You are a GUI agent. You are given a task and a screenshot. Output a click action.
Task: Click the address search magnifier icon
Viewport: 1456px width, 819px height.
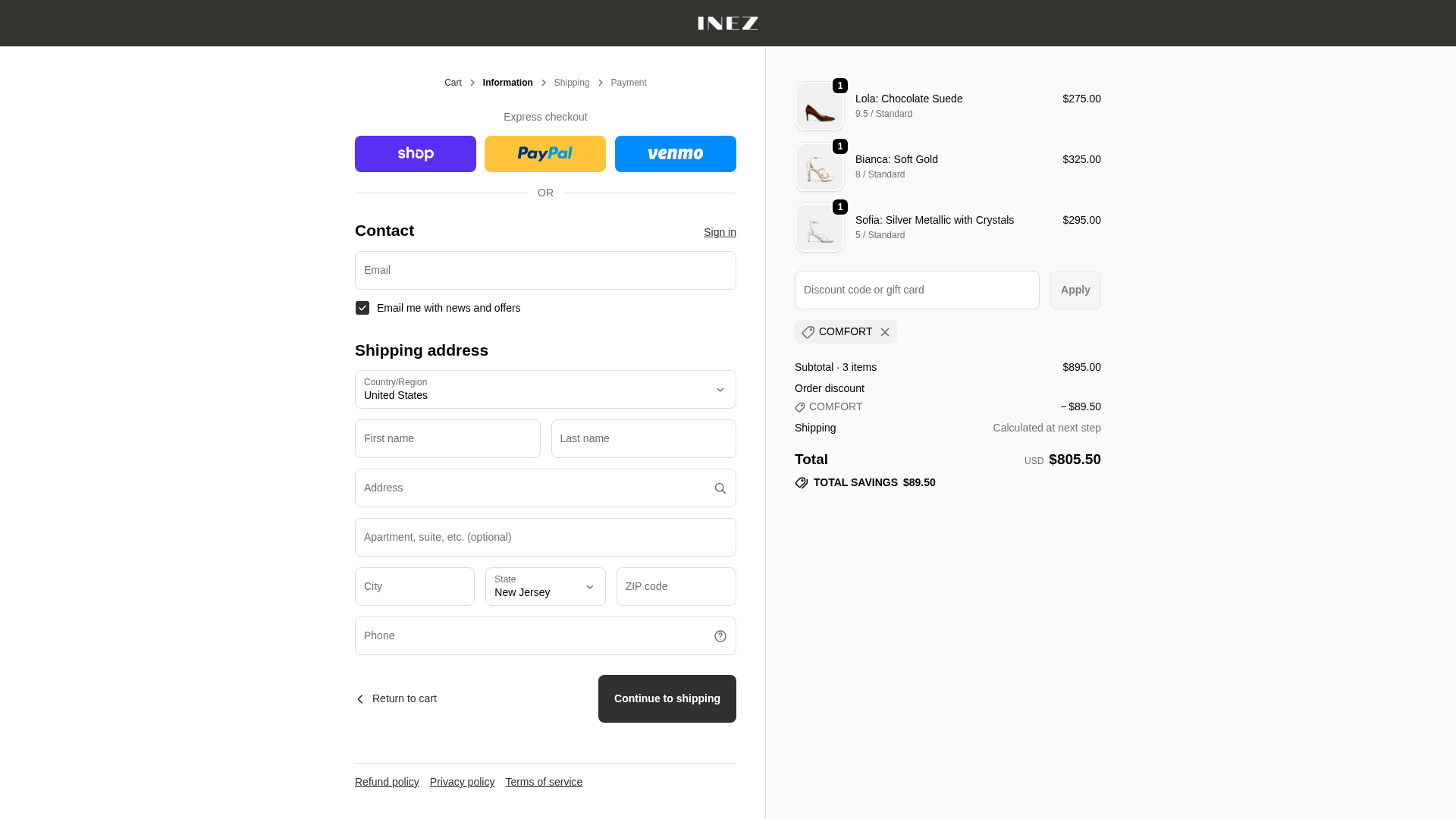[x=720, y=488]
